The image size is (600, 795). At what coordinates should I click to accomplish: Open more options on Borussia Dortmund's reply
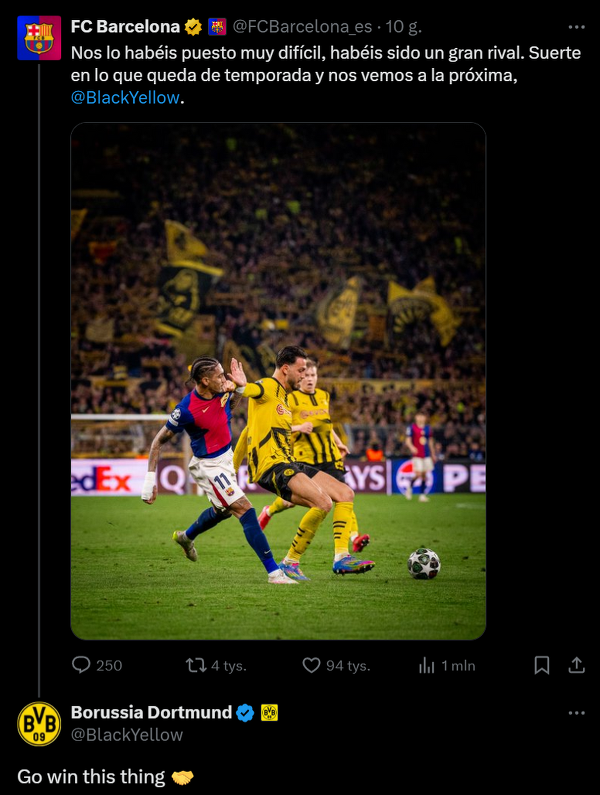click(576, 713)
